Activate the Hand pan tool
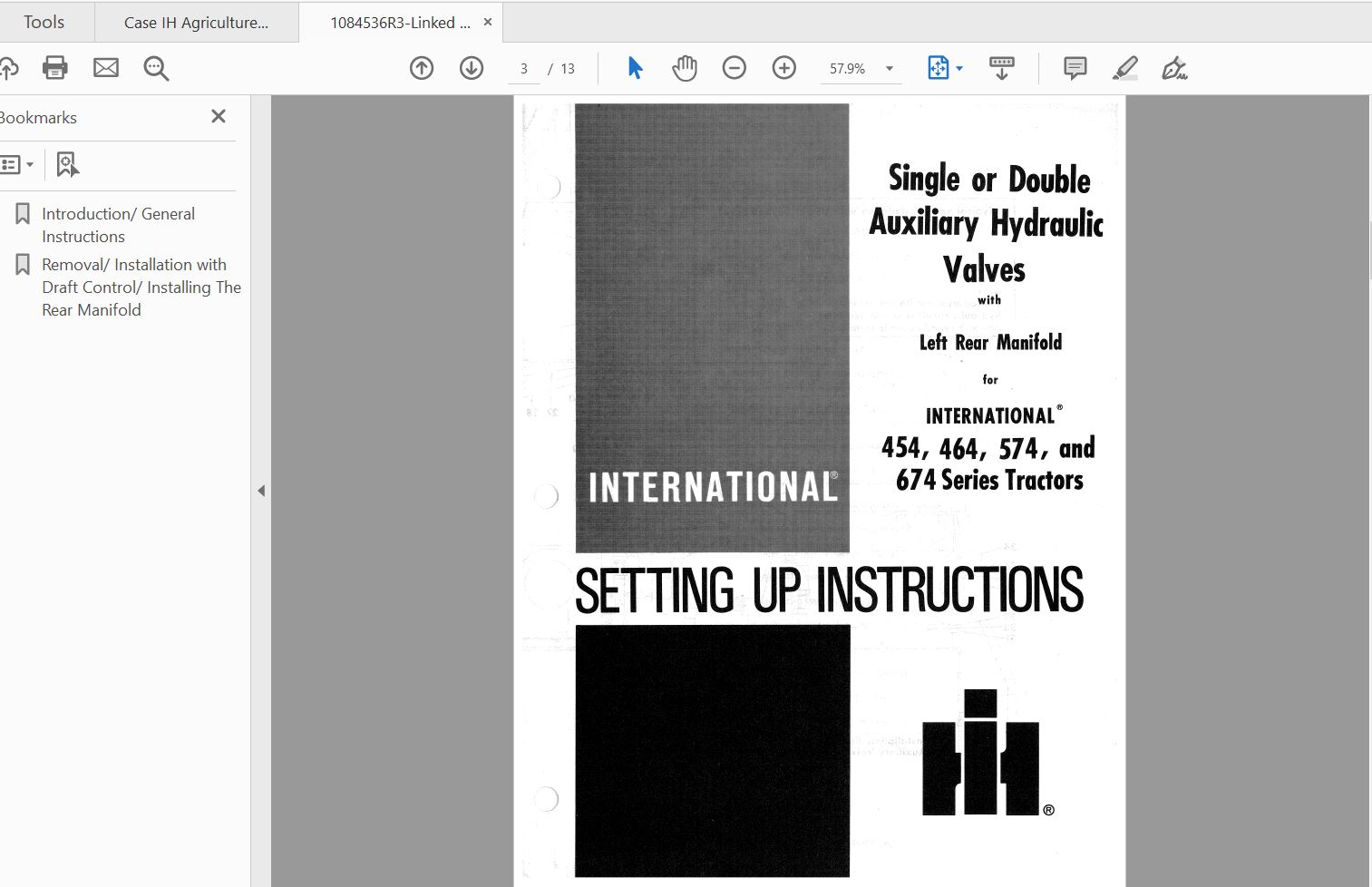 [685, 68]
